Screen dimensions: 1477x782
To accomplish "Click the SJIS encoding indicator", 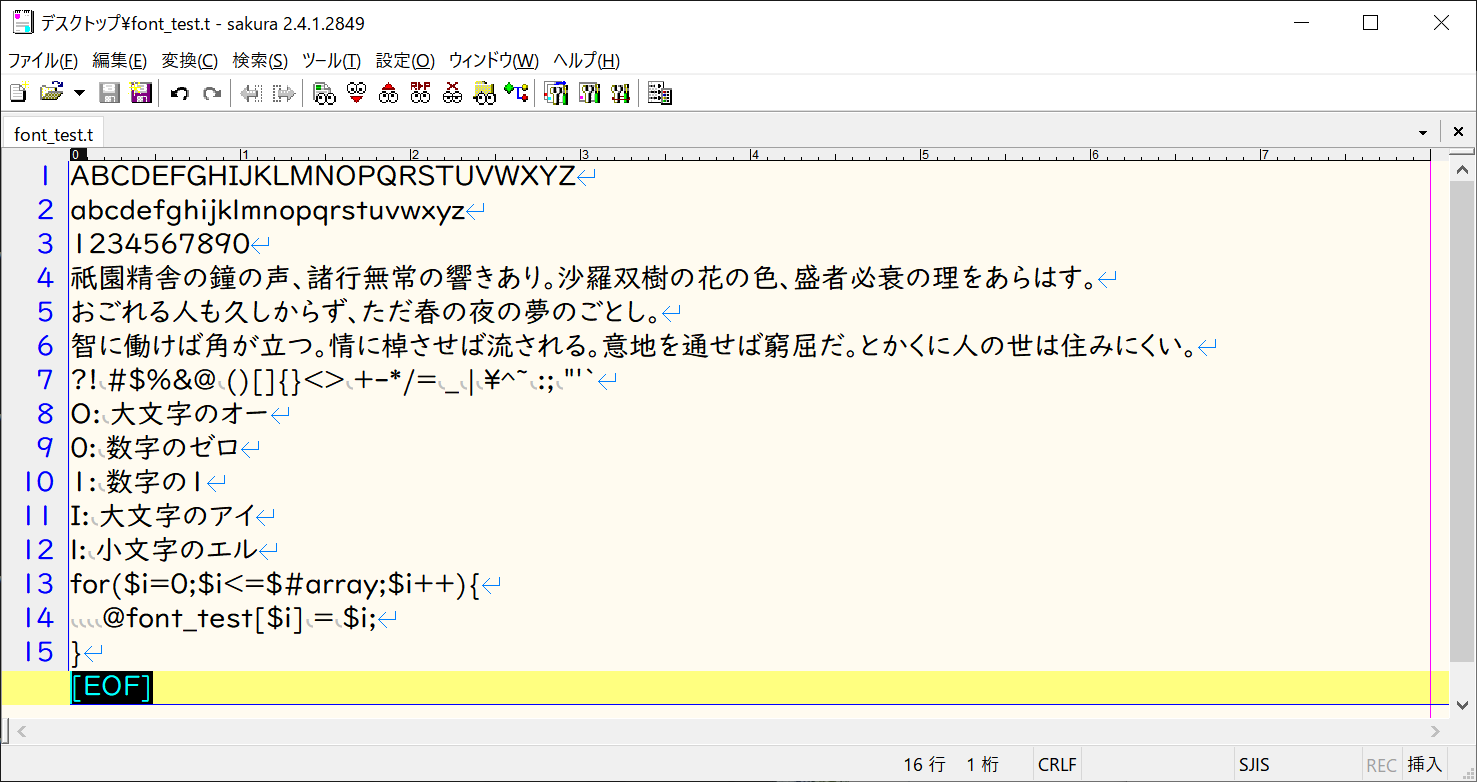I will (x=1253, y=765).
